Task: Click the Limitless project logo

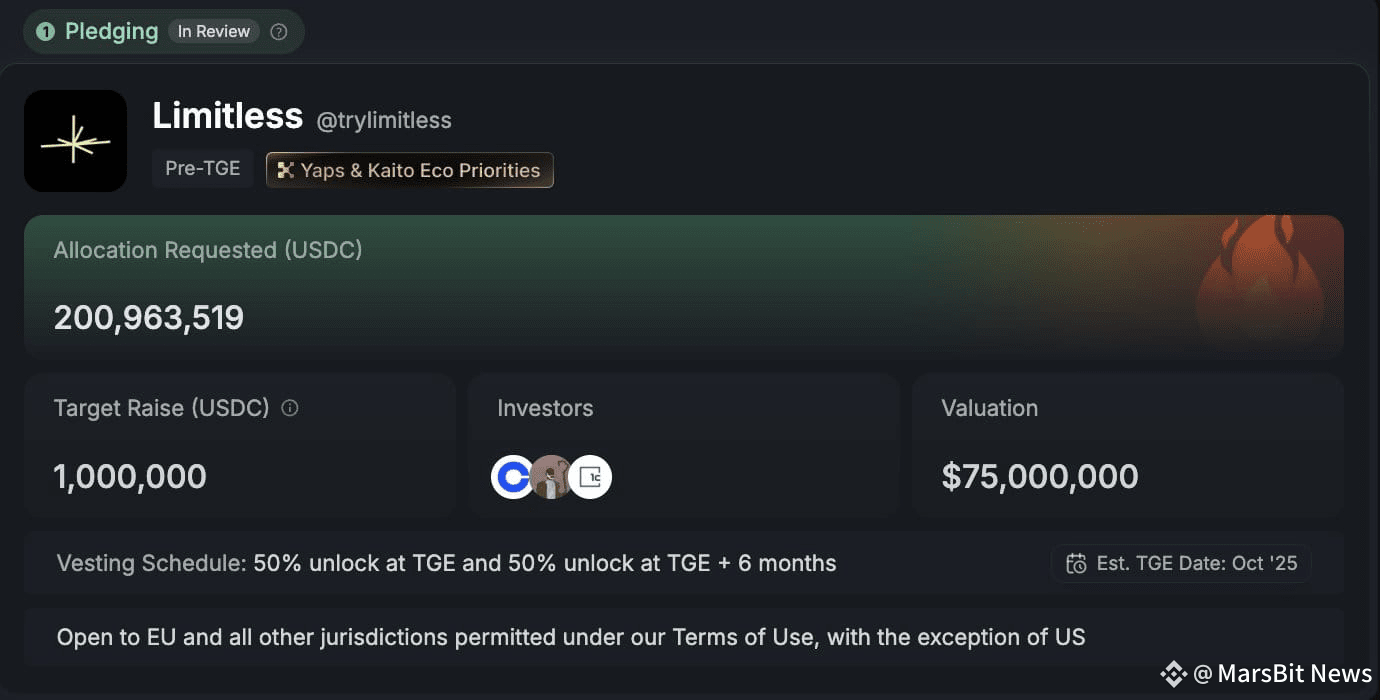Action: [x=76, y=141]
